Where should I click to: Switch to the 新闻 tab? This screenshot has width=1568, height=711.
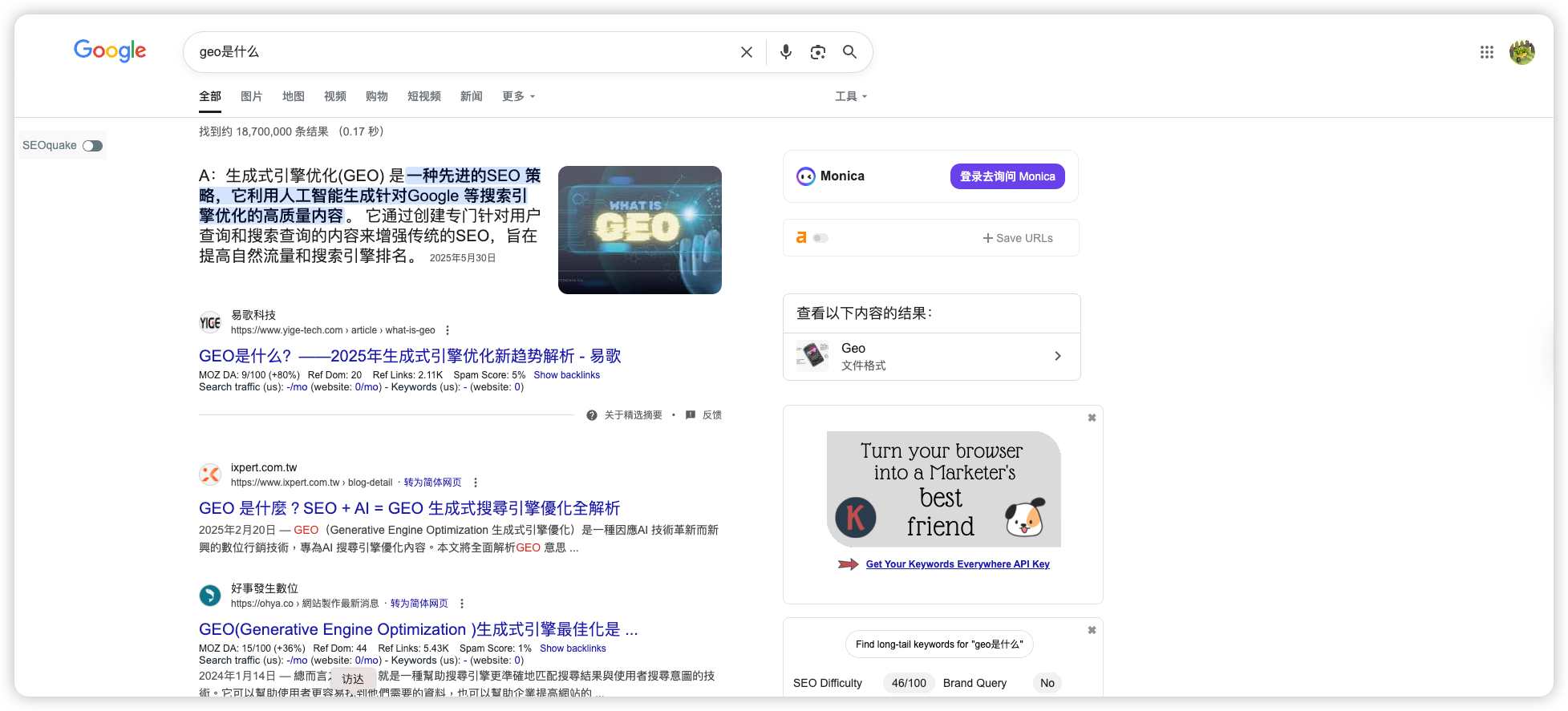coord(472,96)
